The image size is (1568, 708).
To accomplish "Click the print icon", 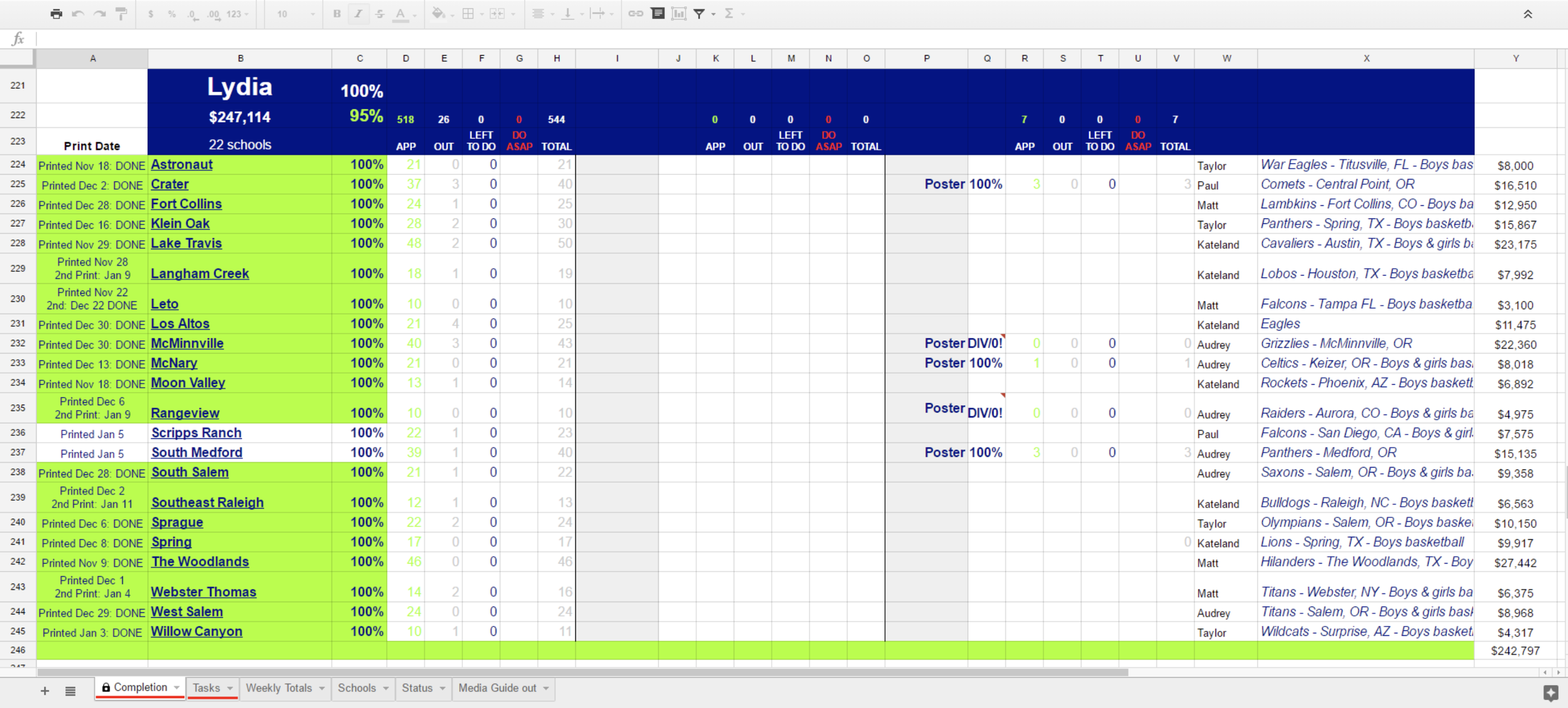I will coord(56,14).
